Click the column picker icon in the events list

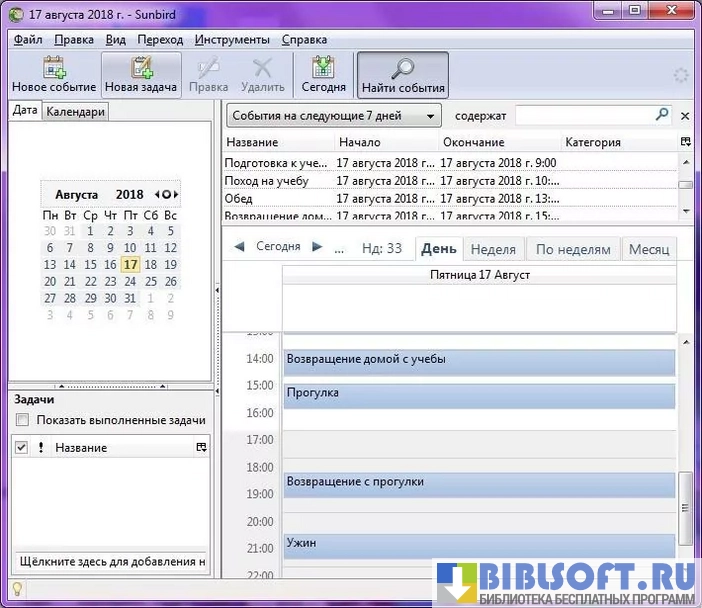click(685, 142)
